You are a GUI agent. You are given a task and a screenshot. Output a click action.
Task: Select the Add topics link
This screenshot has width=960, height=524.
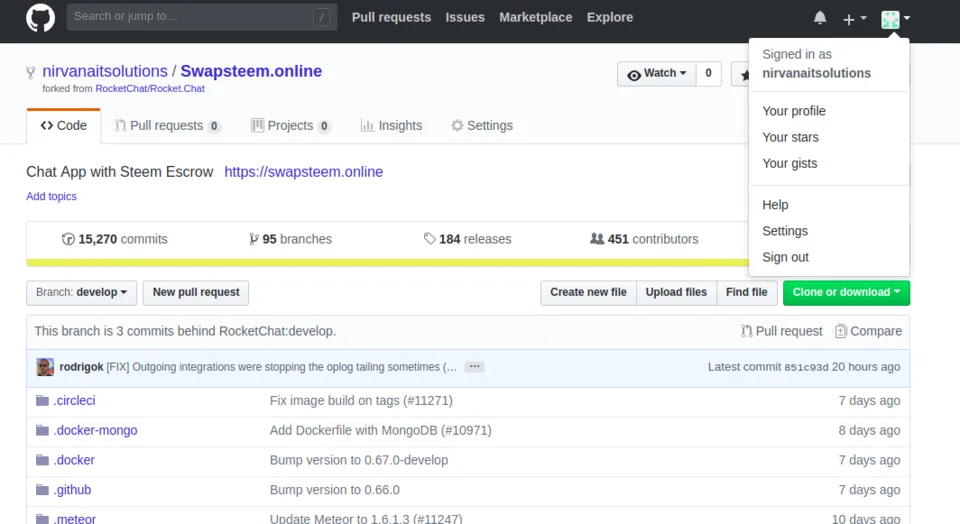tap(51, 196)
